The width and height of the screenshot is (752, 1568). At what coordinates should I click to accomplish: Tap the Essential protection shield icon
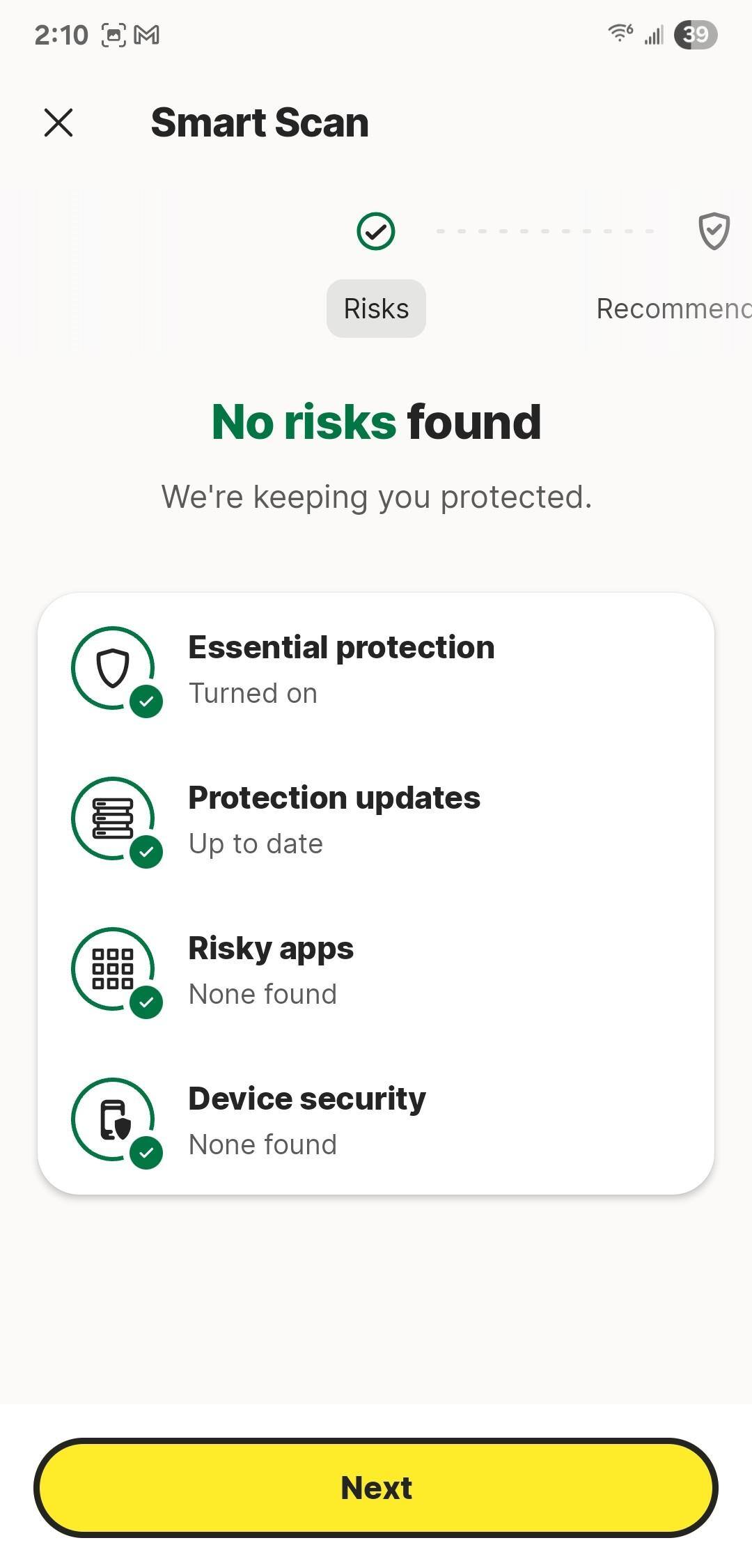coord(113,669)
